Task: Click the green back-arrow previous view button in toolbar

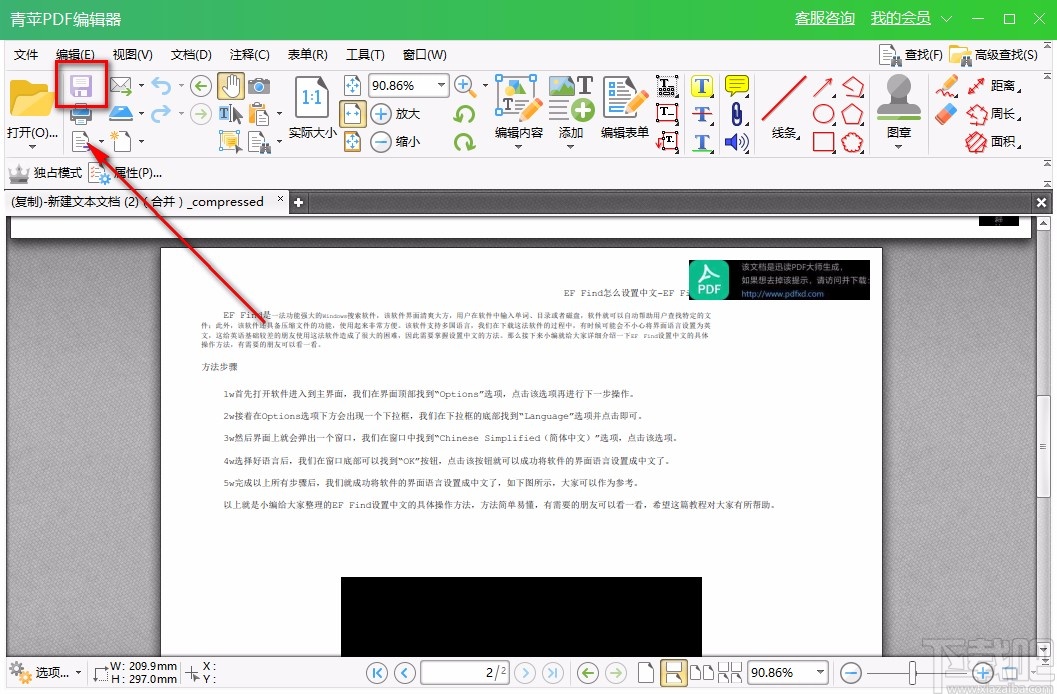Action: coord(200,86)
